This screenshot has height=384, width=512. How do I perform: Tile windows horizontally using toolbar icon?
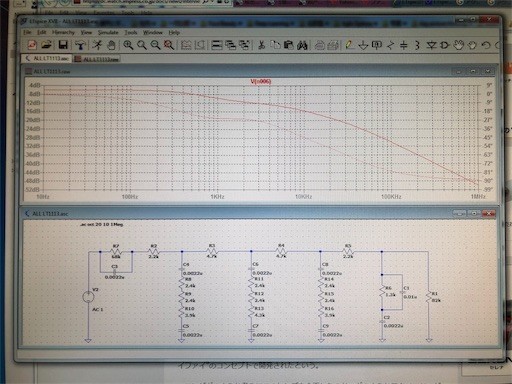point(217,45)
